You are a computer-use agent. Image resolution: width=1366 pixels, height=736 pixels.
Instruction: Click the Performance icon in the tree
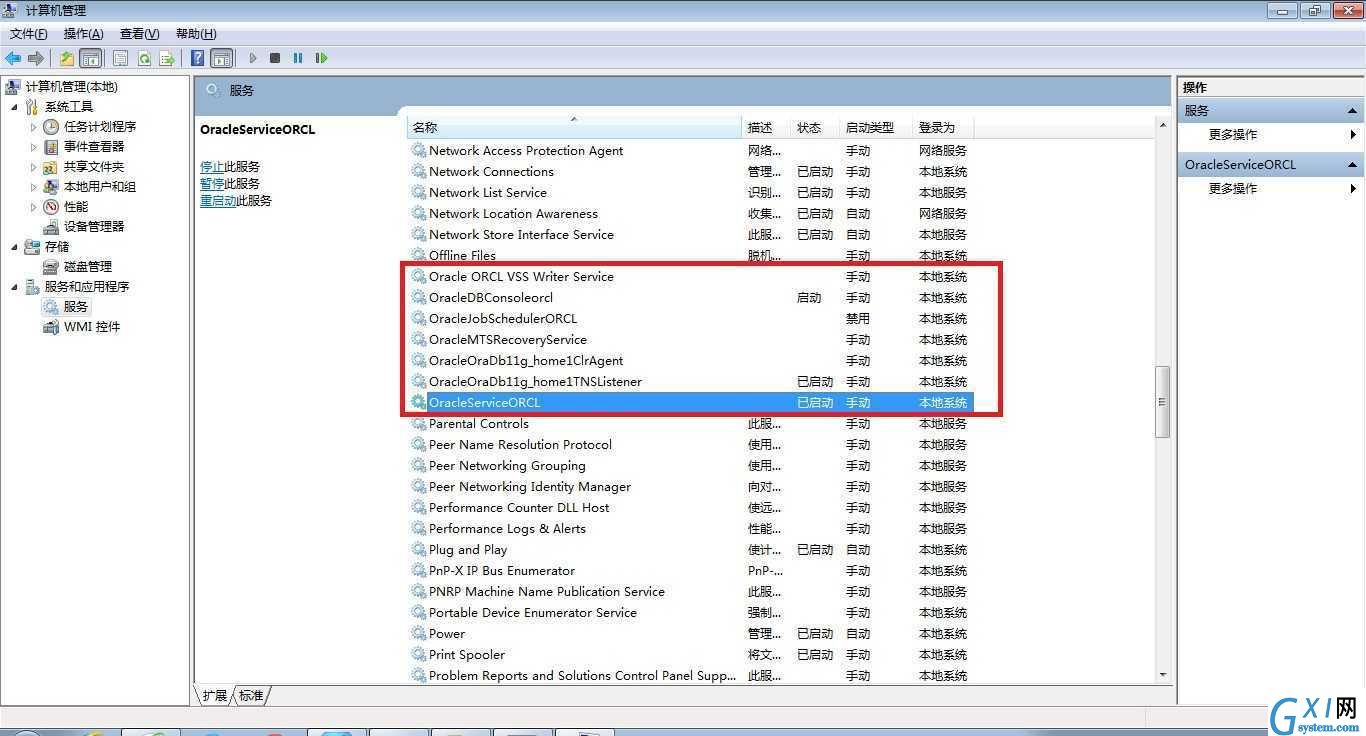click(x=51, y=206)
